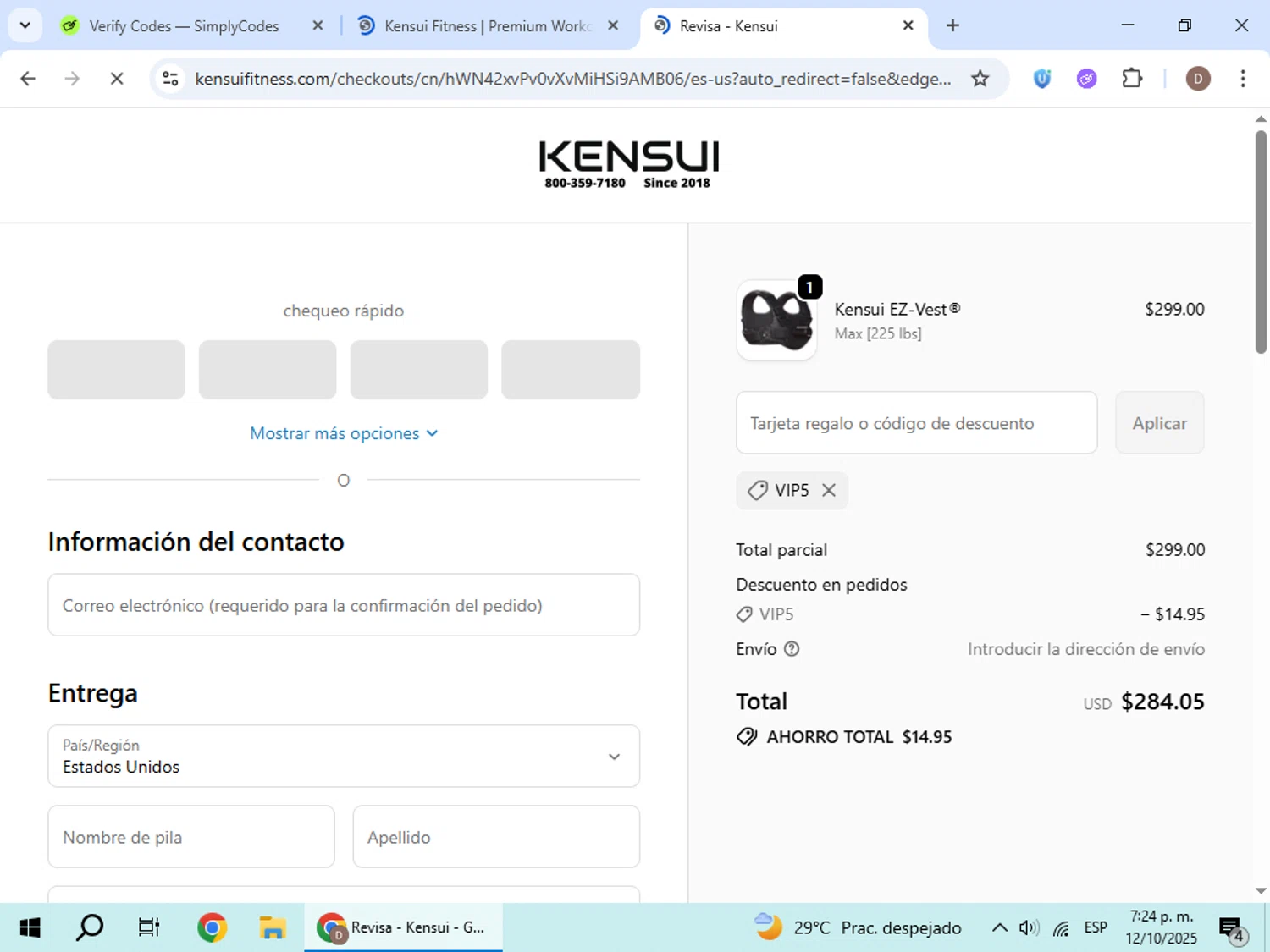
Task: Click the Envío help question icon
Action: 792,649
